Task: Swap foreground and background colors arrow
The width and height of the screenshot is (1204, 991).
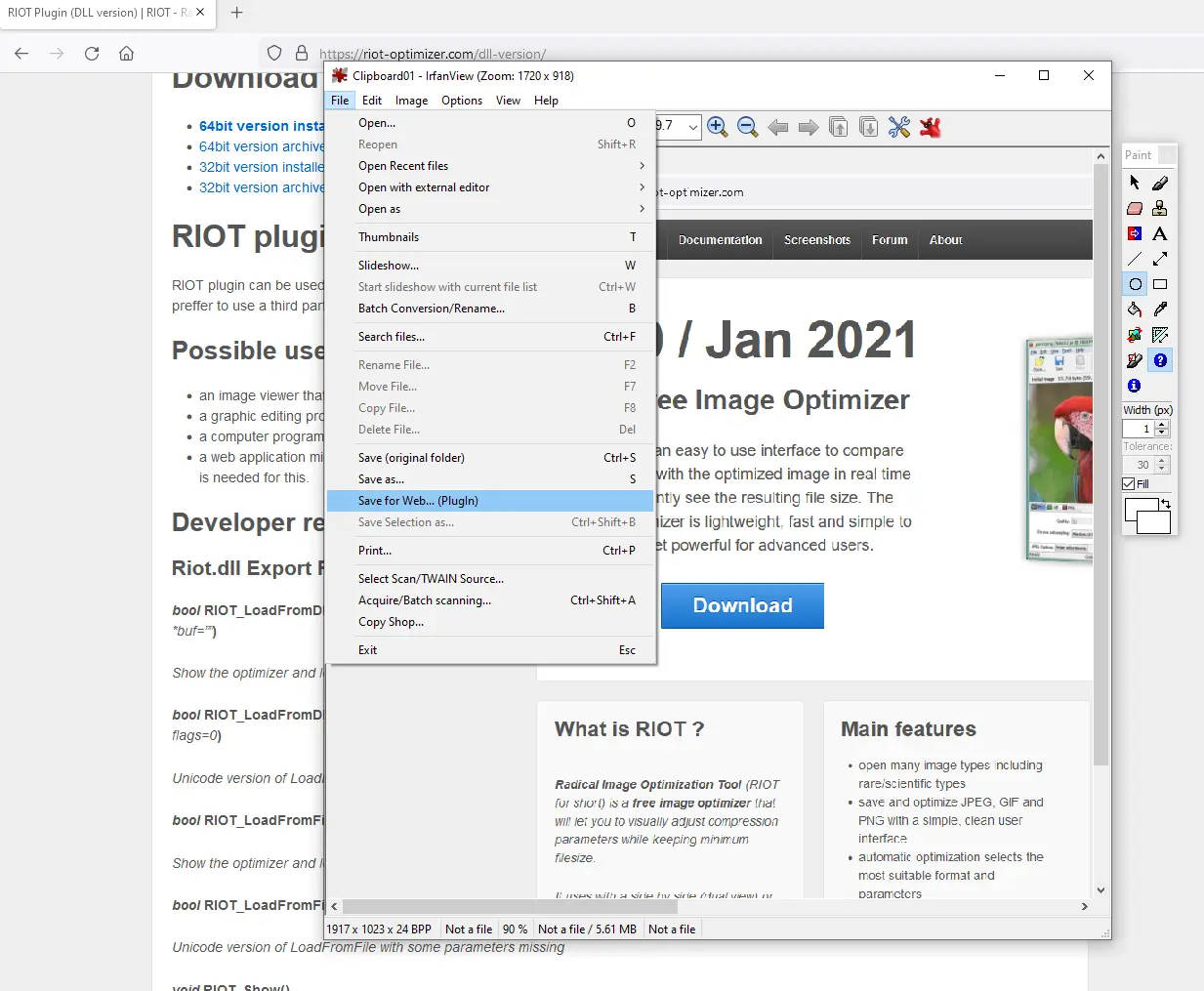Action: (1165, 504)
